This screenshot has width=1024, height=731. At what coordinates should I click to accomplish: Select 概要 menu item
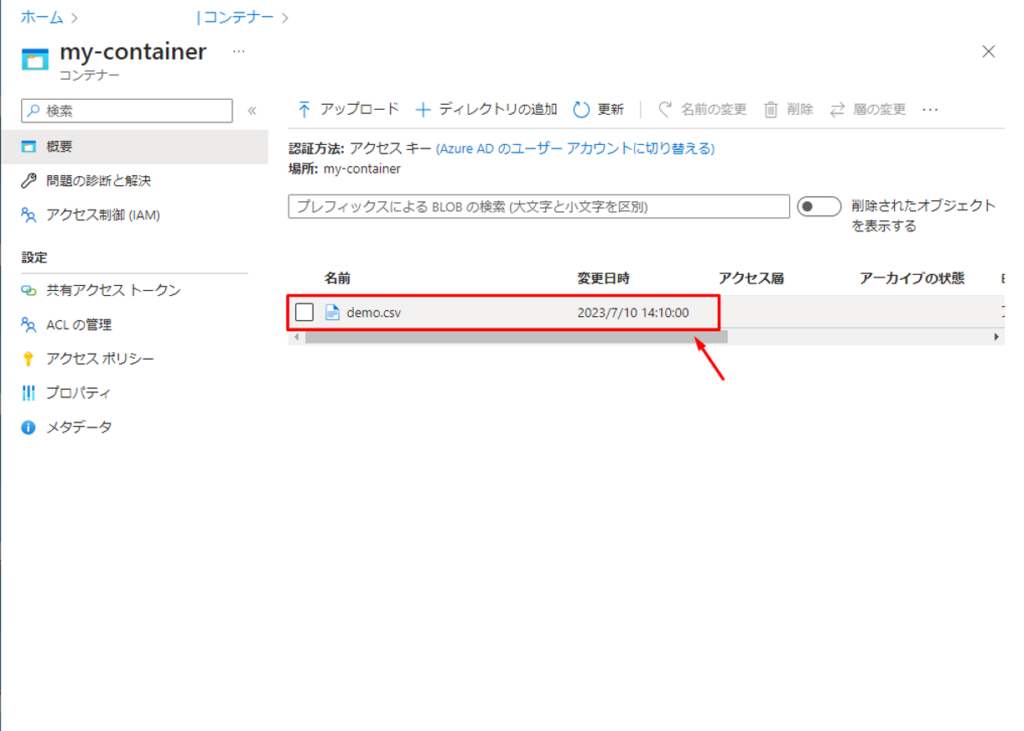(135, 146)
